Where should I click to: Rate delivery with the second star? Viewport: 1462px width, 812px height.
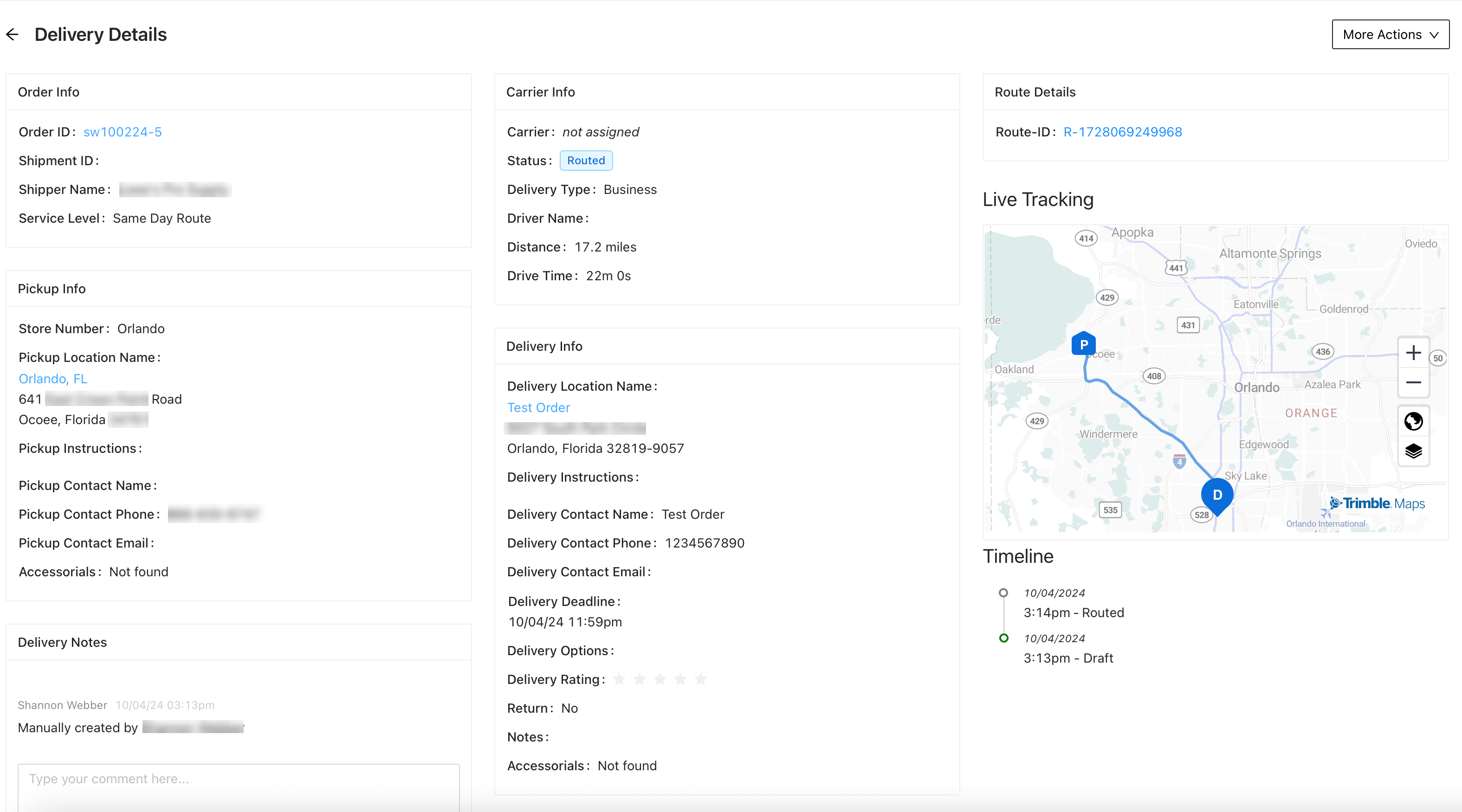640,679
